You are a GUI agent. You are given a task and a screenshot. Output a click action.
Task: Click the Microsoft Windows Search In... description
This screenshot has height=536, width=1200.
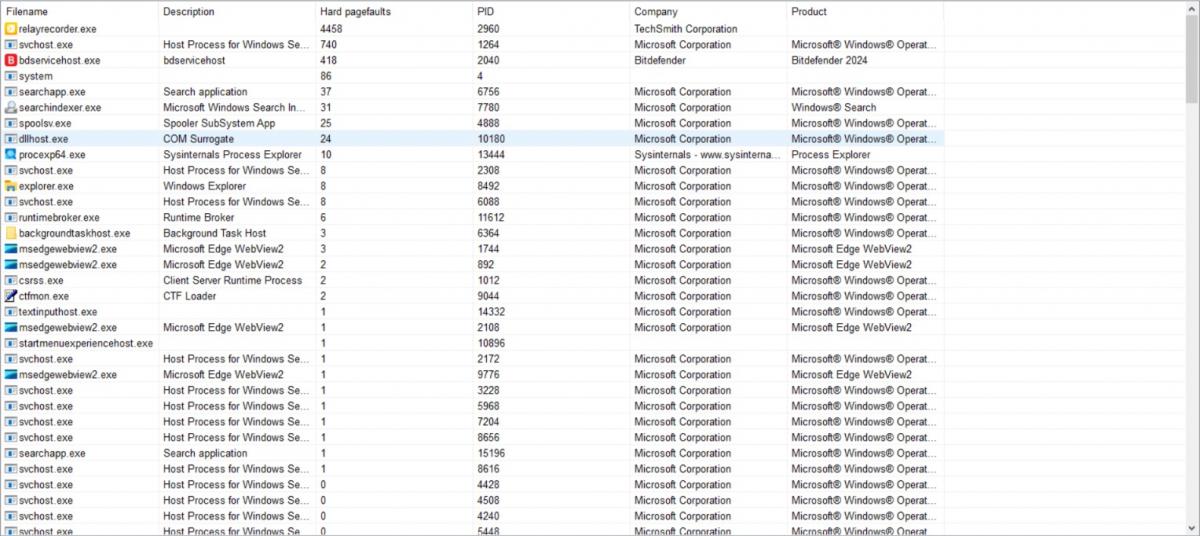pos(235,108)
